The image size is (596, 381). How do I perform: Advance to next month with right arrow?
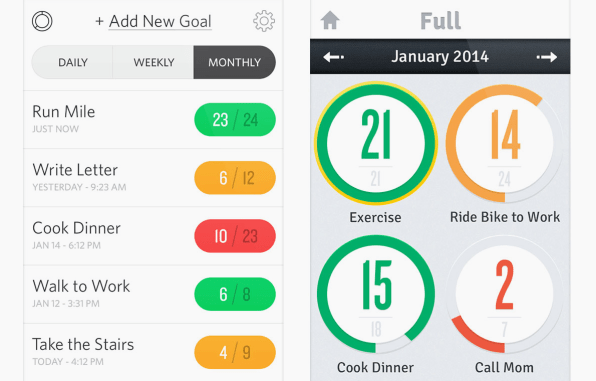[x=547, y=57]
